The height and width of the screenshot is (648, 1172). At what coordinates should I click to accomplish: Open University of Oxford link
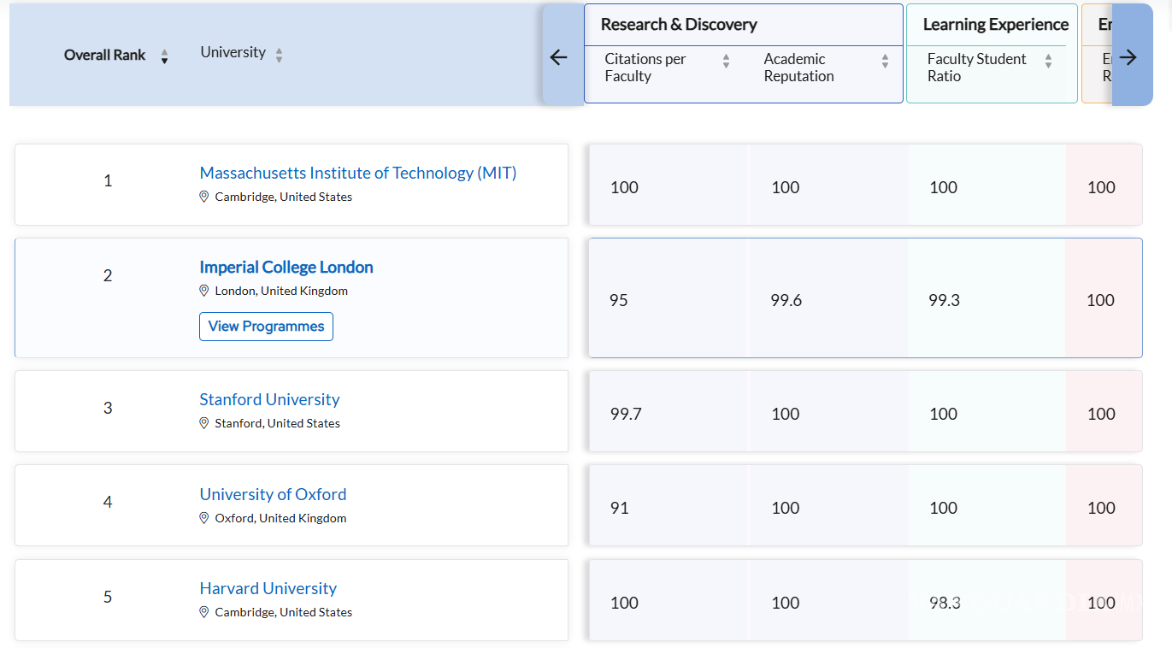coord(272,494)
